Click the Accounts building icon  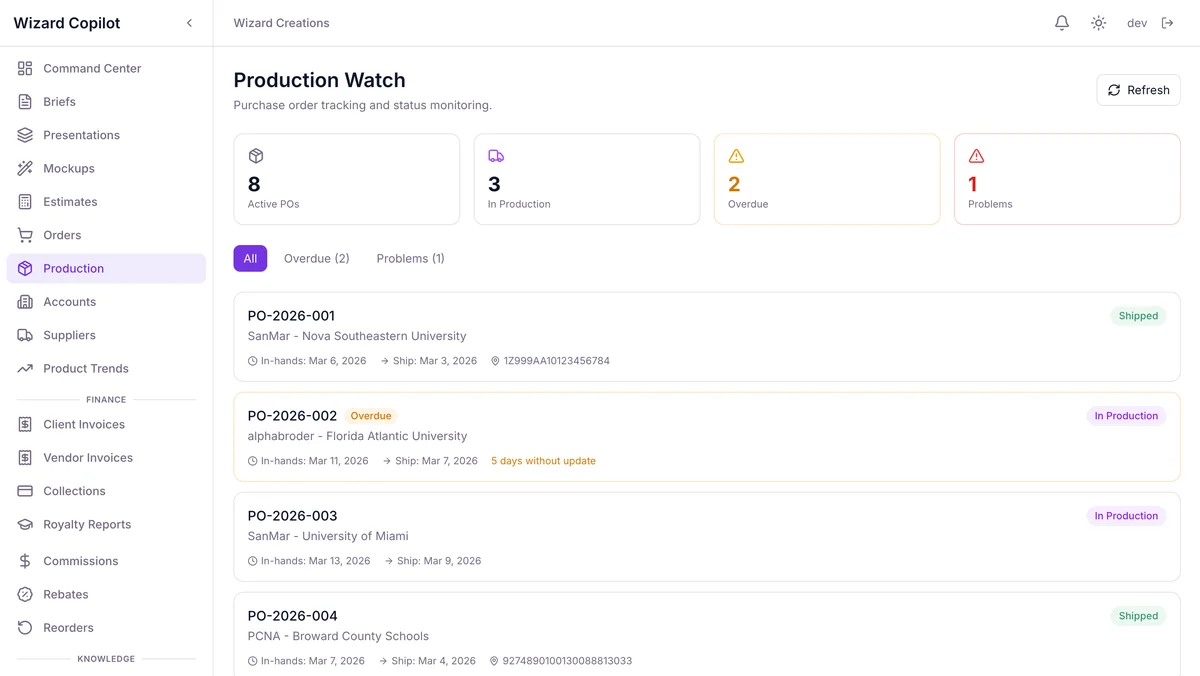coord(25,302)
